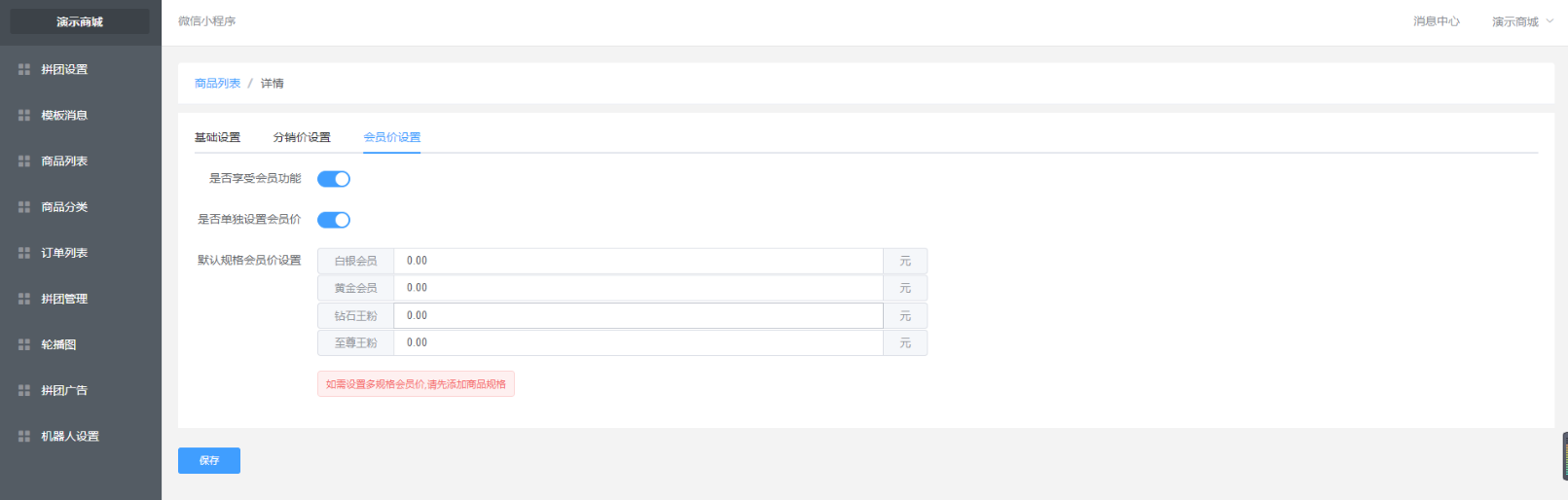Expand the 演示商城 account dropdown arrow
Image resolution: width=1568 pixels, height=500 pixels.
[1550, 20]
